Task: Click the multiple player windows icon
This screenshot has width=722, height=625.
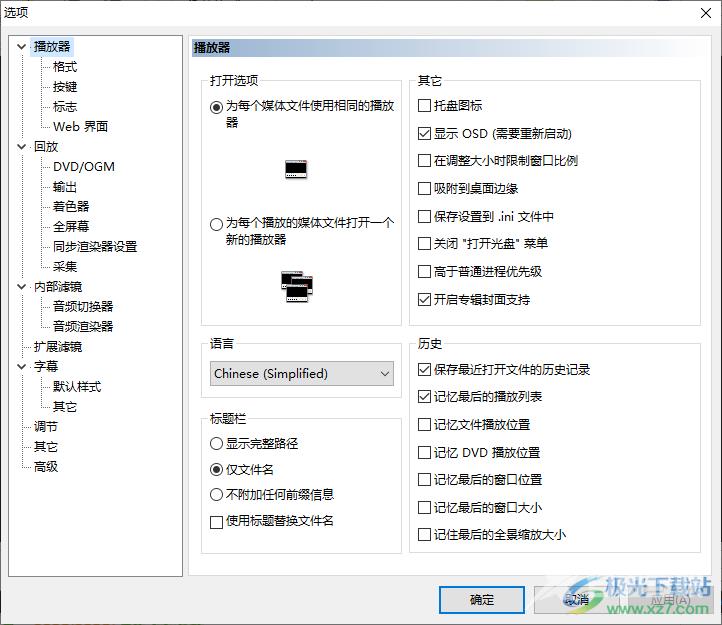Action: [x=297, y=286]
